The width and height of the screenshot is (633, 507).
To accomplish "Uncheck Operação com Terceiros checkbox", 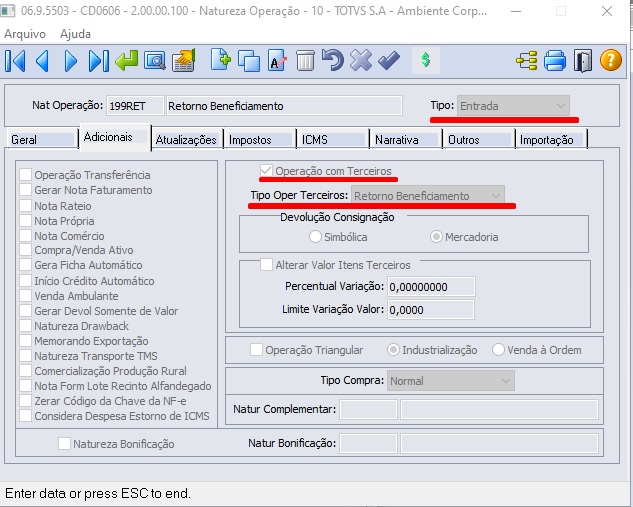I will (266, 170).
